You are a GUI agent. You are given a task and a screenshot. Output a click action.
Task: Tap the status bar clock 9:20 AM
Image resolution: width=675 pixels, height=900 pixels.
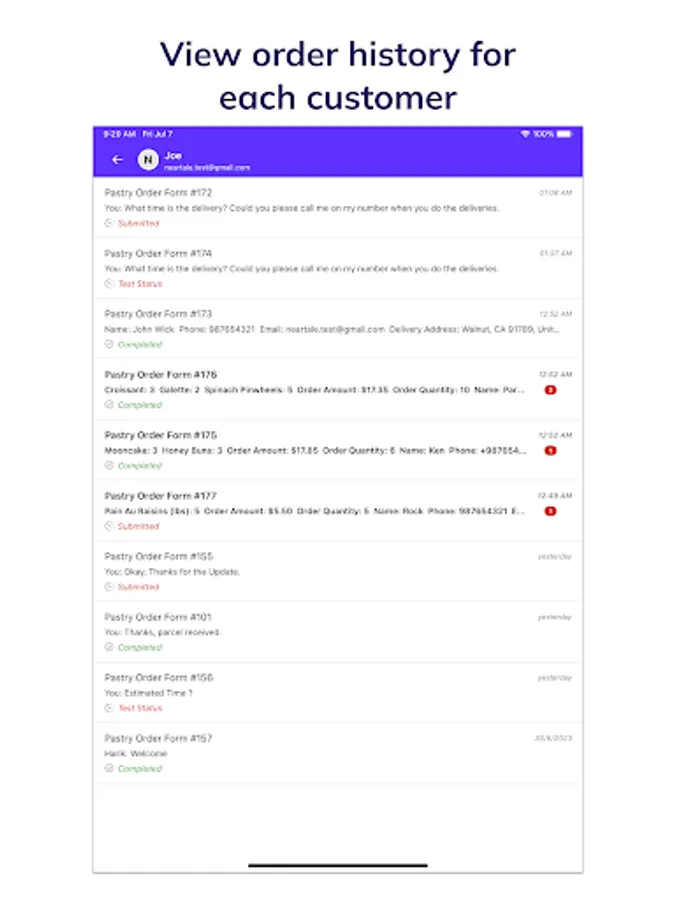119,134
